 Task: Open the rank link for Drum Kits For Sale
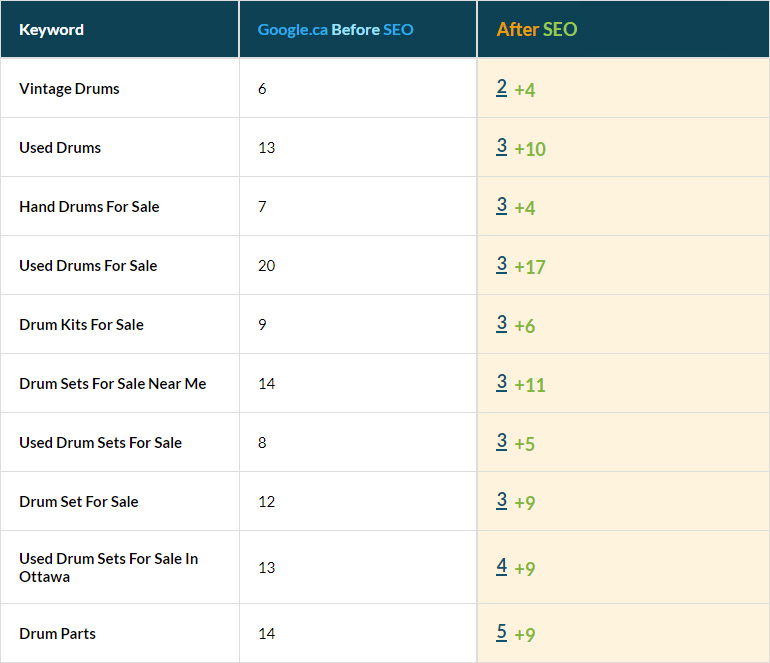[501, 324]
